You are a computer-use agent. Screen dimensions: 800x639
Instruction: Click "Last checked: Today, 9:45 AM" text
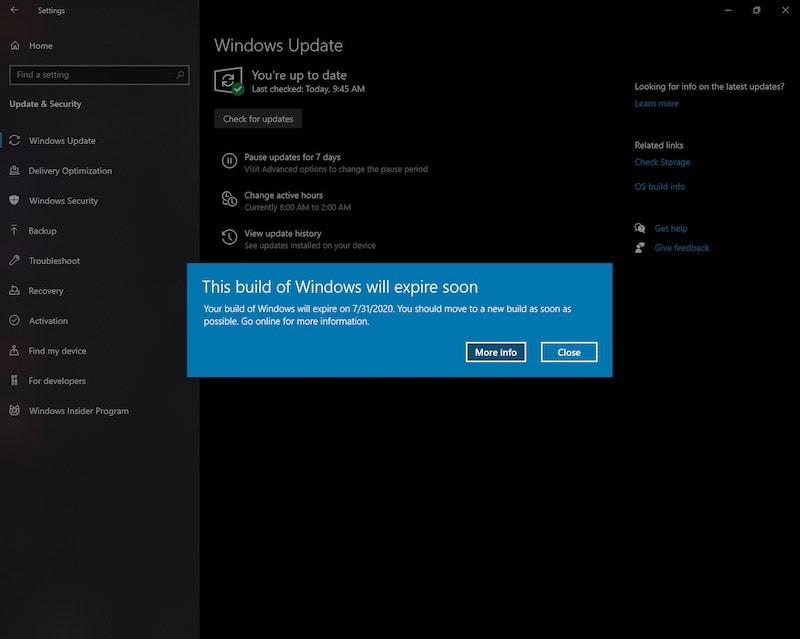[308, 89]
